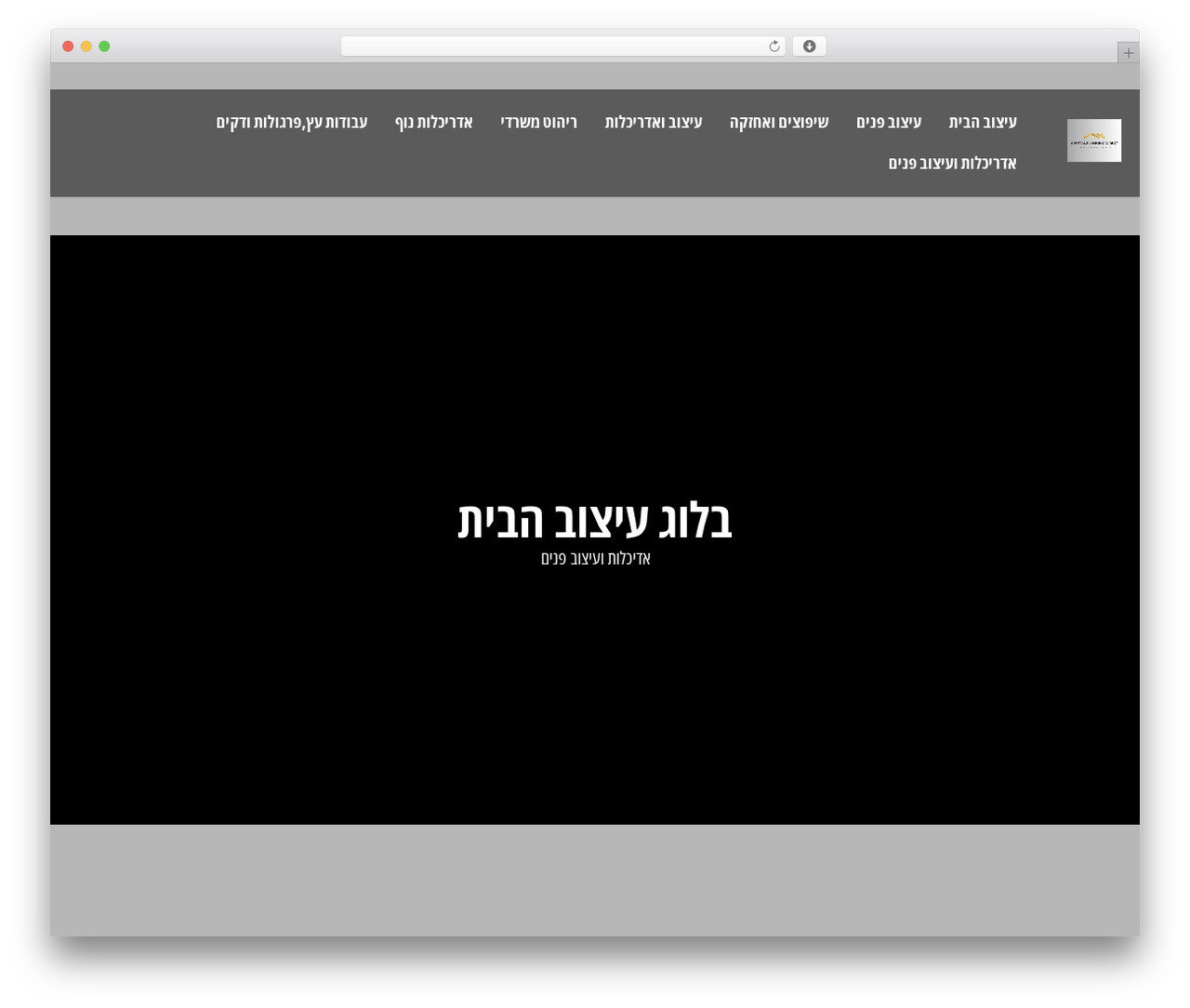Open אדריכלות ועיצוב פנים menu link
This screenshot has height=1008, width=1190.
(x=952, y=163)
